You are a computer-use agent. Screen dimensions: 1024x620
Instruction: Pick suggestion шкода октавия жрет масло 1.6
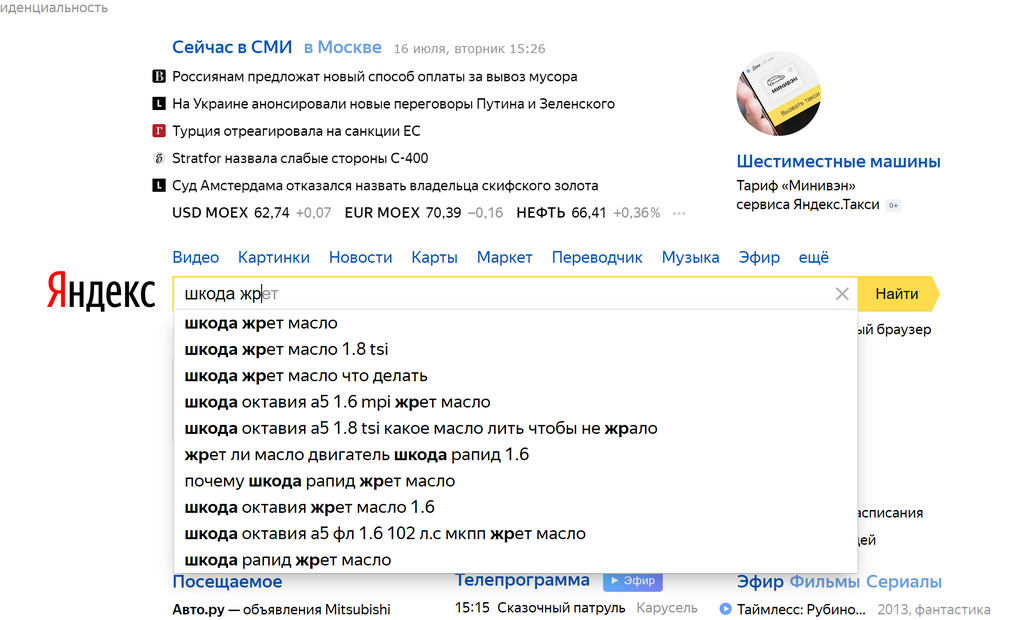(515, 507)
